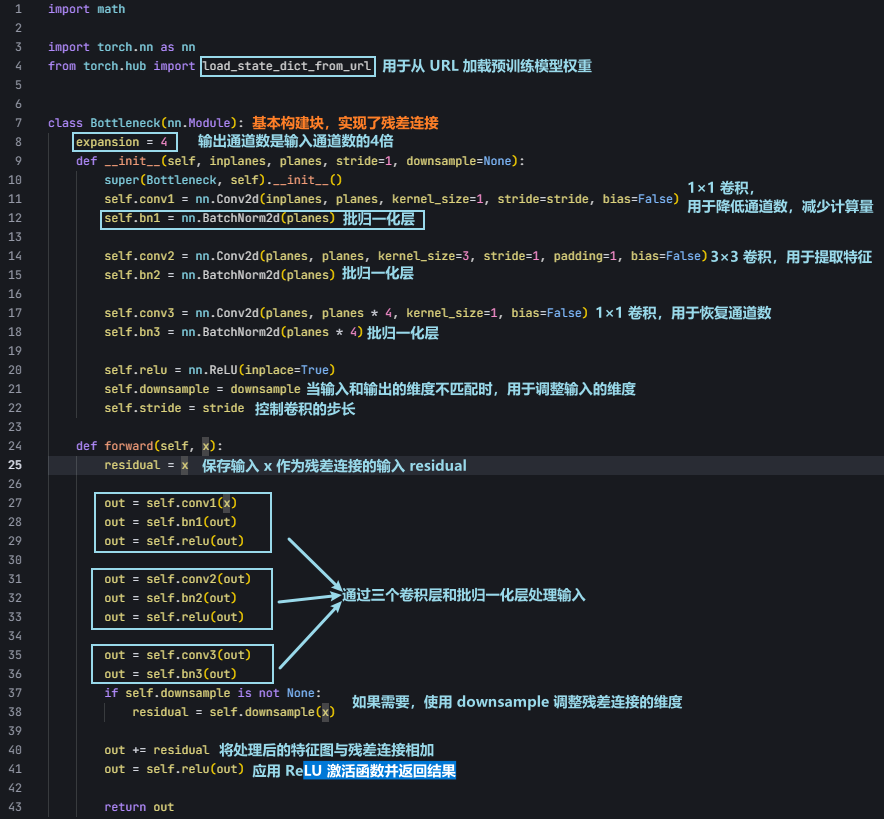Click the 'super(Bottleneck, self).__init__()' call
The image size is (884, 819).
(223, 180)
